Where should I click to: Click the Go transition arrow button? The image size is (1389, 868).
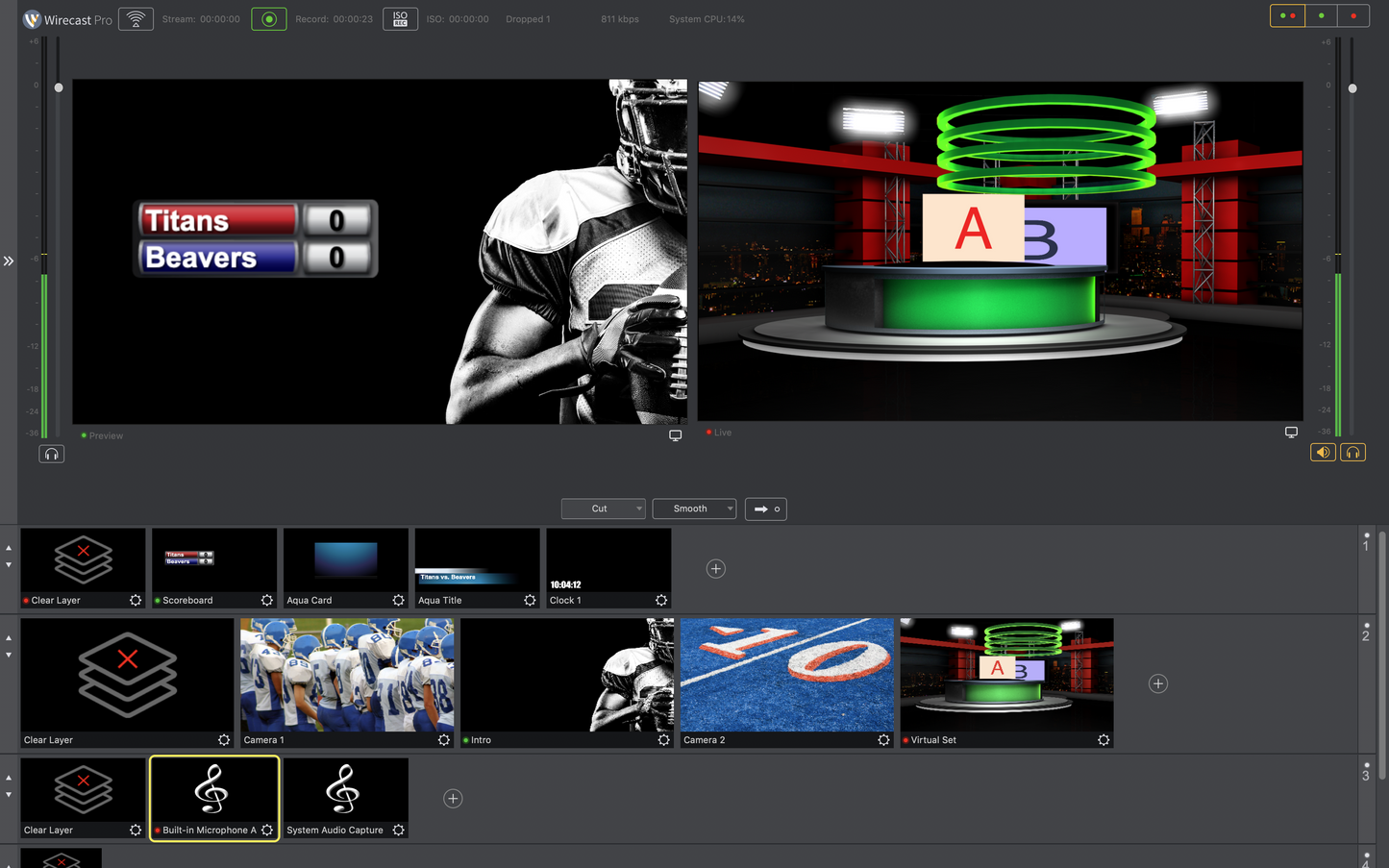click(765, 508)
